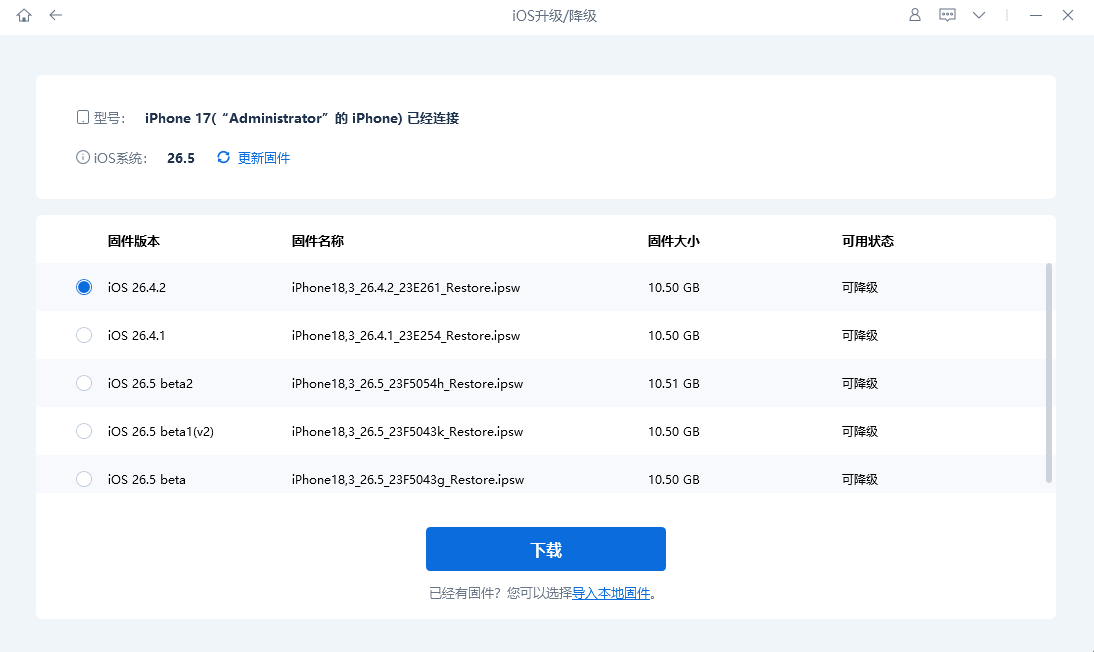Click the 下载 download button
1094x652 pixels.
click(546, 549)
